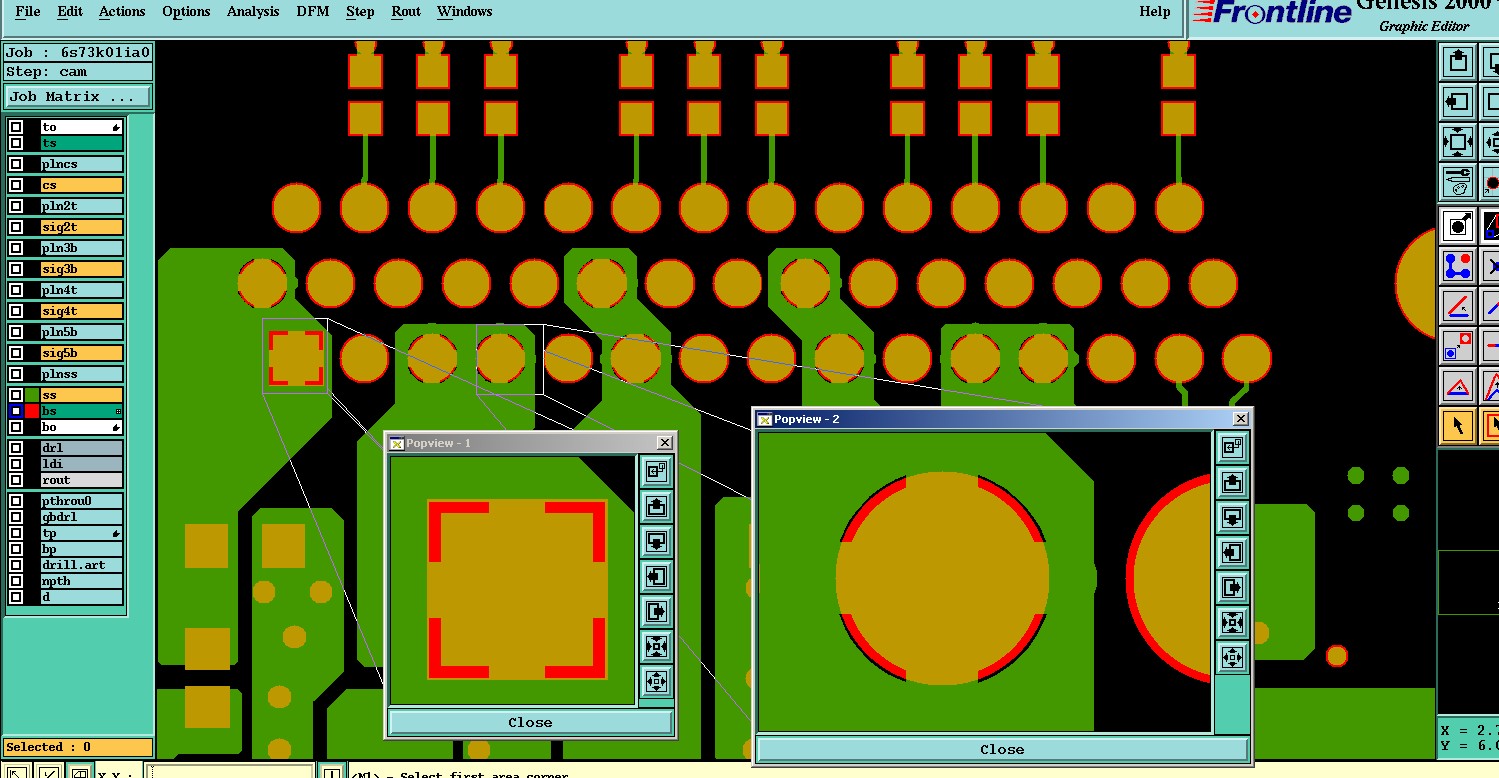The image size is (1499, 778).
Task: Pan down in Popview - 1
Action: (657, 542)
